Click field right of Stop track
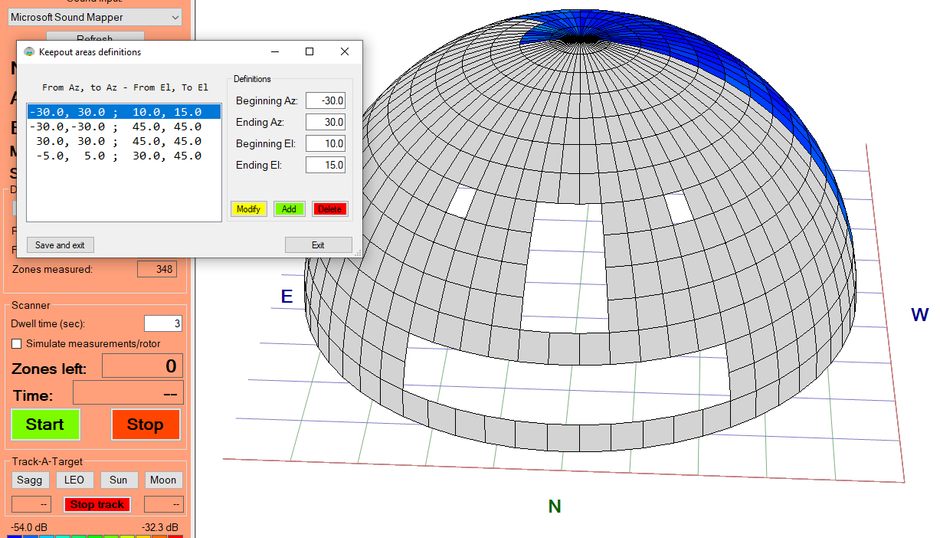The width and height of the screenshot is (940, 538). pos(164,504)
